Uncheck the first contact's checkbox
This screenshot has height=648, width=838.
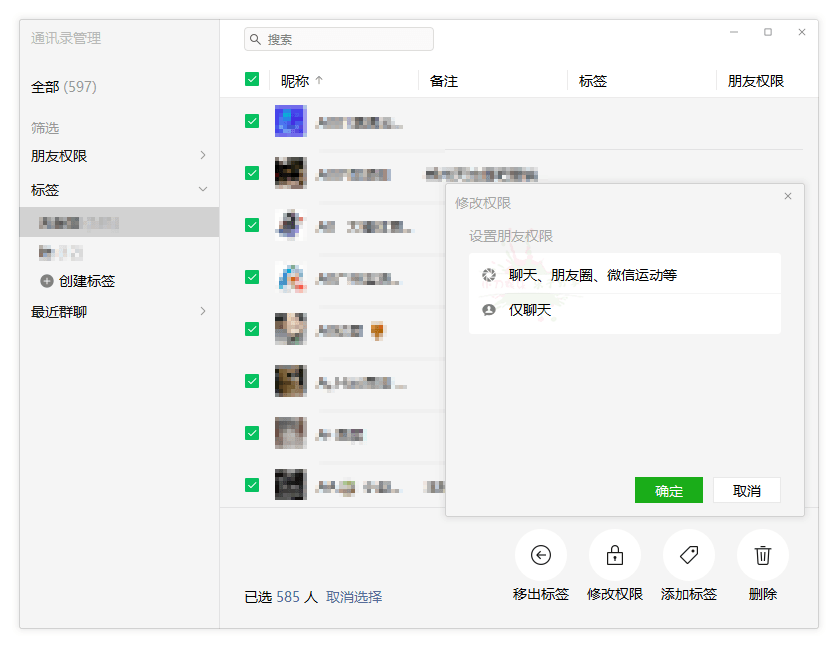252,121
